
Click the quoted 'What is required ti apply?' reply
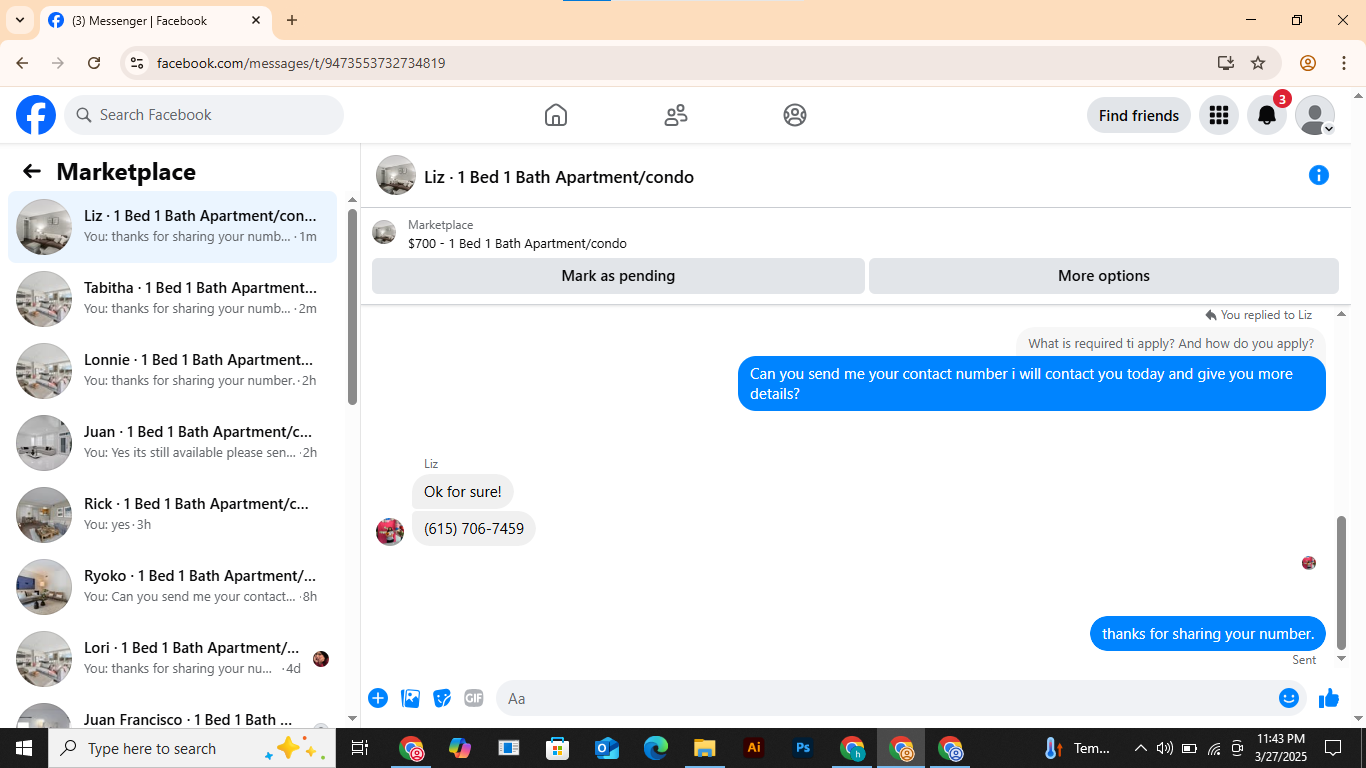pos(1171,344)
